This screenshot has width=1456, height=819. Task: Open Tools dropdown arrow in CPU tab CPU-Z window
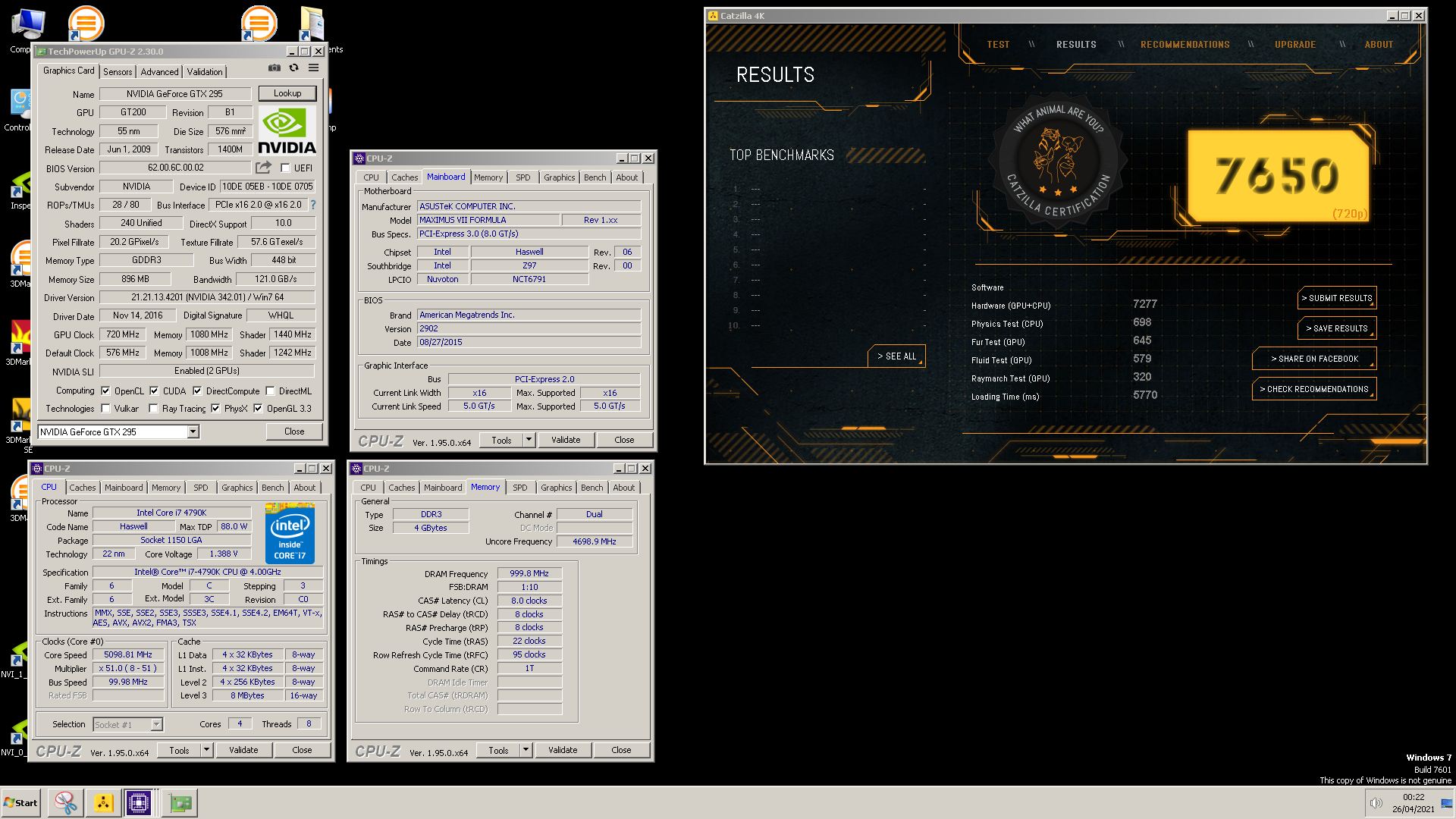click(206, 750)
